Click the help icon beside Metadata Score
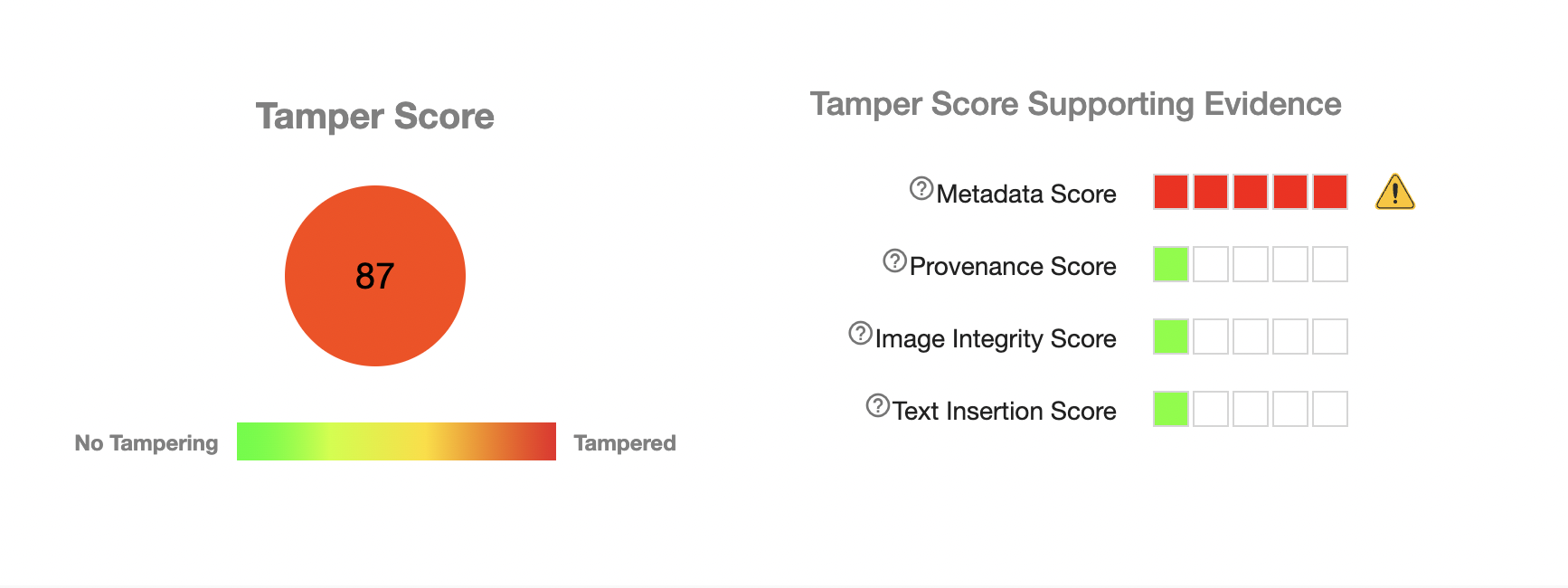The width and height of the screenshot is (1568, 588). point(921,188)
